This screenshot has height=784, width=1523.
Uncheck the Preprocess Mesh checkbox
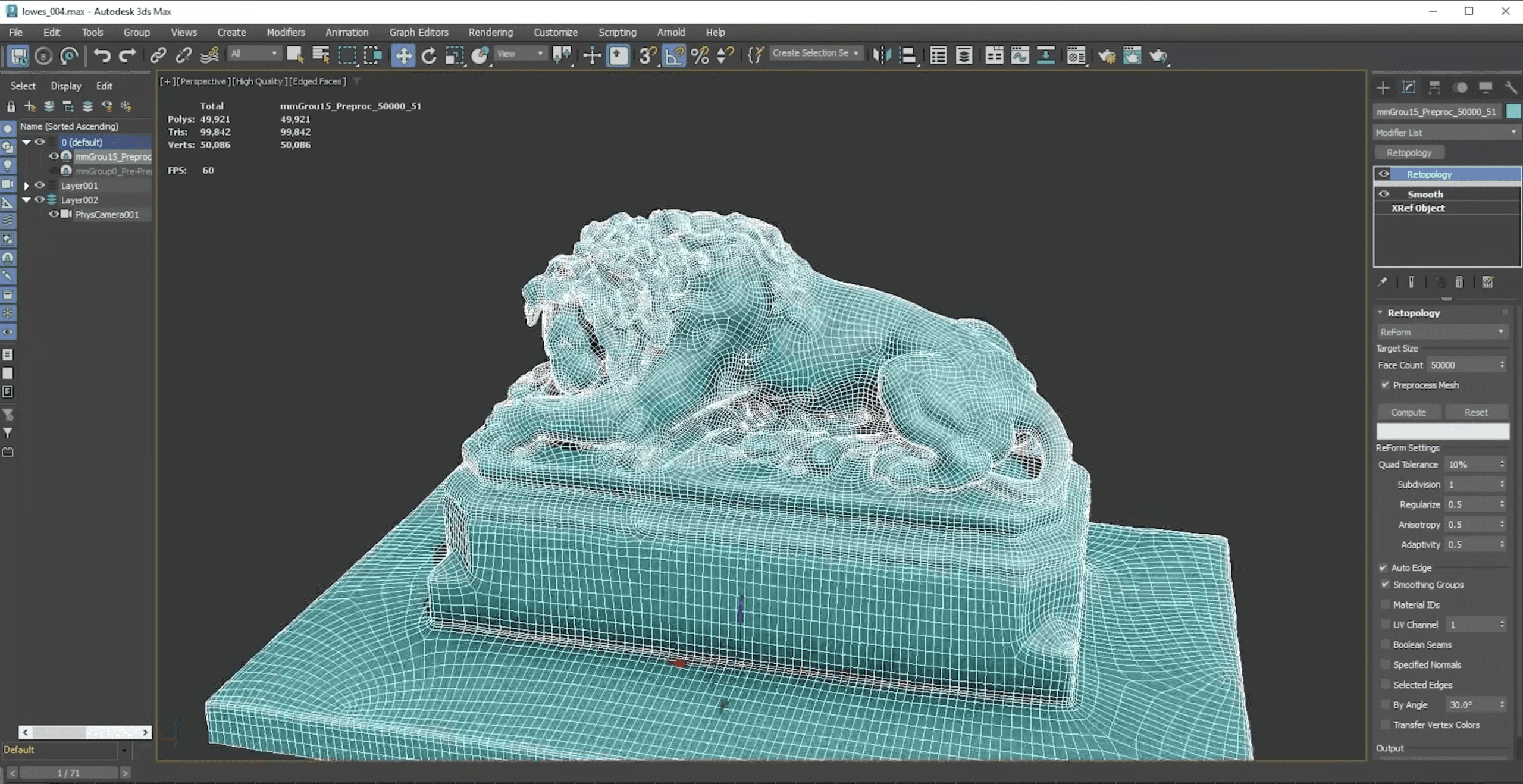(1385, 385)
